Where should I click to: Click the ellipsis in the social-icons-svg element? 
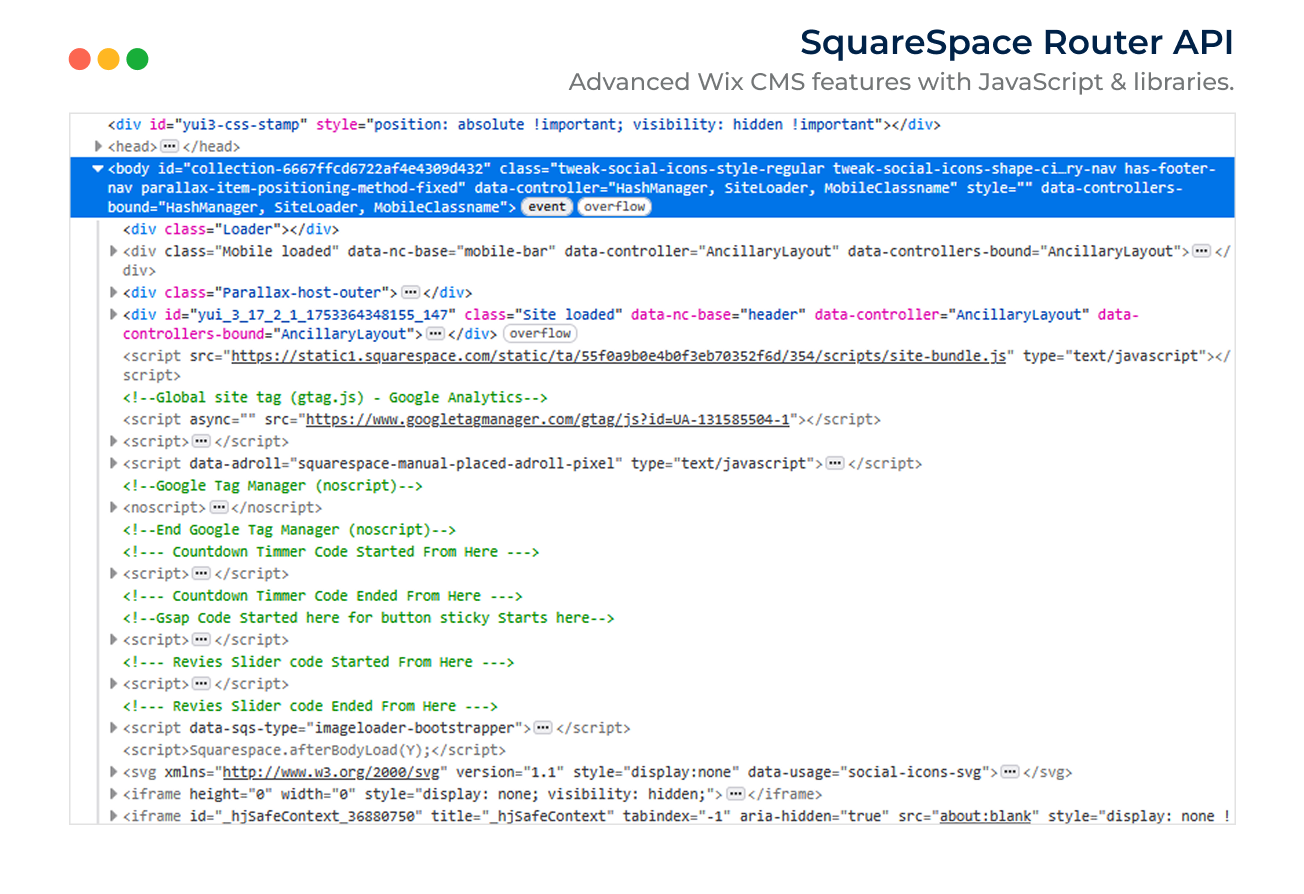click(x=1010, y=772)
